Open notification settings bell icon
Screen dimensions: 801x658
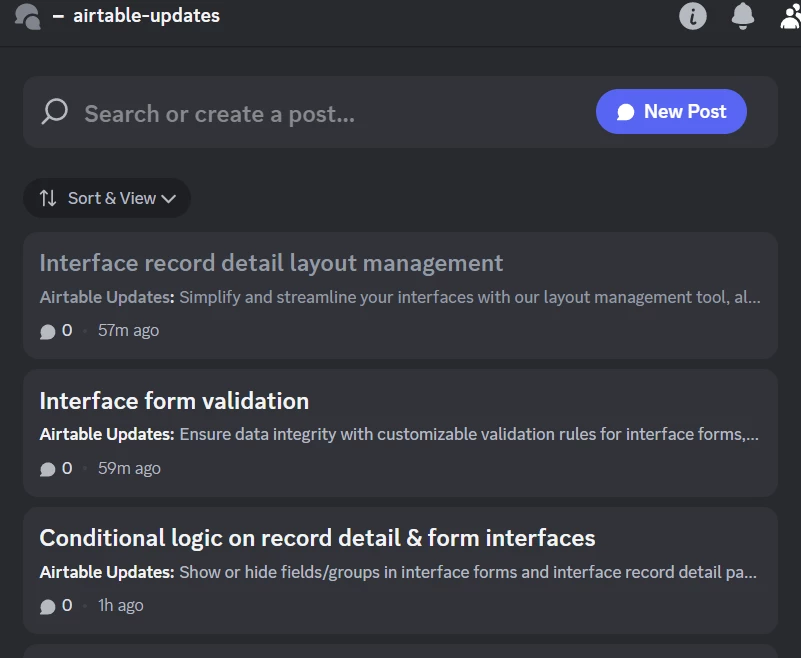coord(743,16)
